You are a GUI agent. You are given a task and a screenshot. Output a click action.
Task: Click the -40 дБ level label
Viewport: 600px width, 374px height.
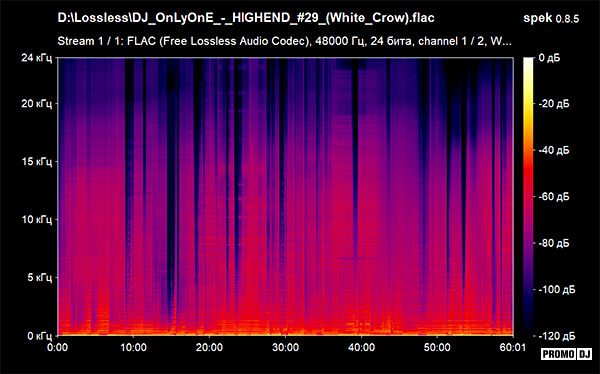[x=554, y=150]
